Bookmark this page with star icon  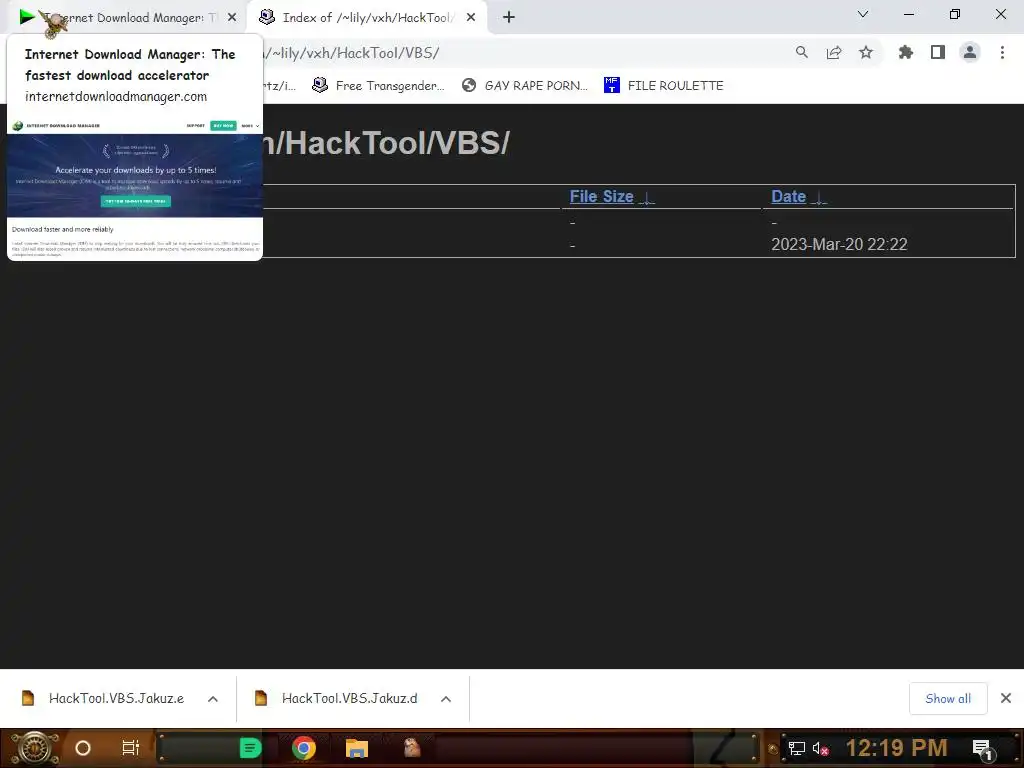tap(866, 53)
